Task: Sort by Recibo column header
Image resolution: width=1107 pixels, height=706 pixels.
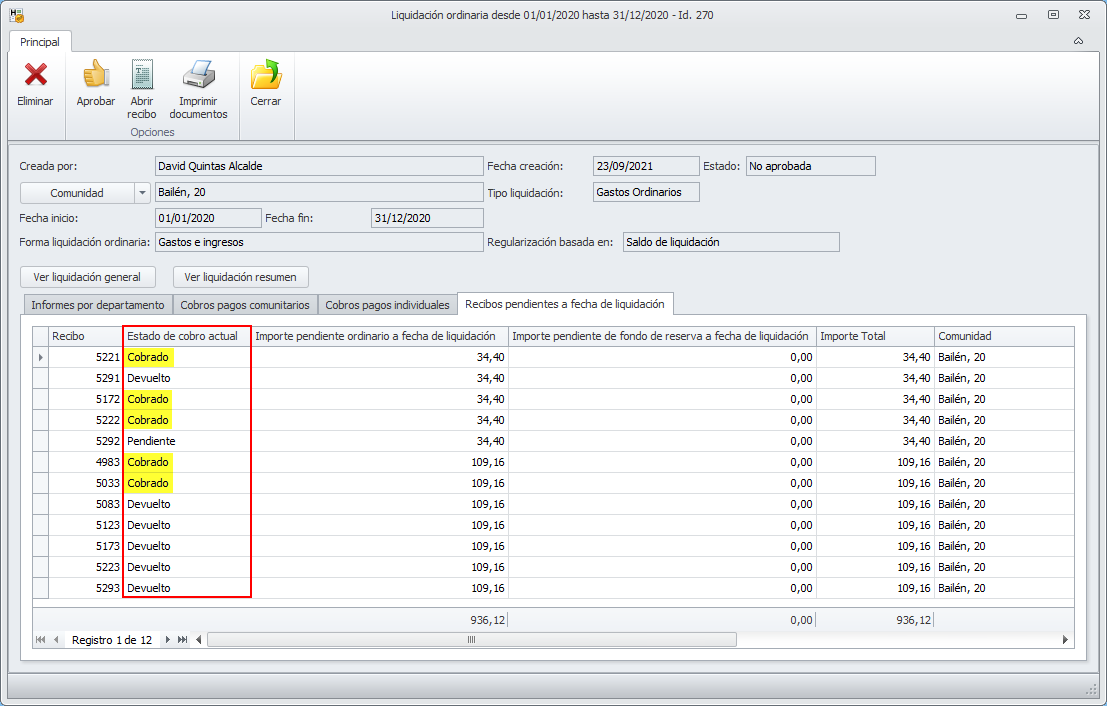Action: click(x=85, y=336)
